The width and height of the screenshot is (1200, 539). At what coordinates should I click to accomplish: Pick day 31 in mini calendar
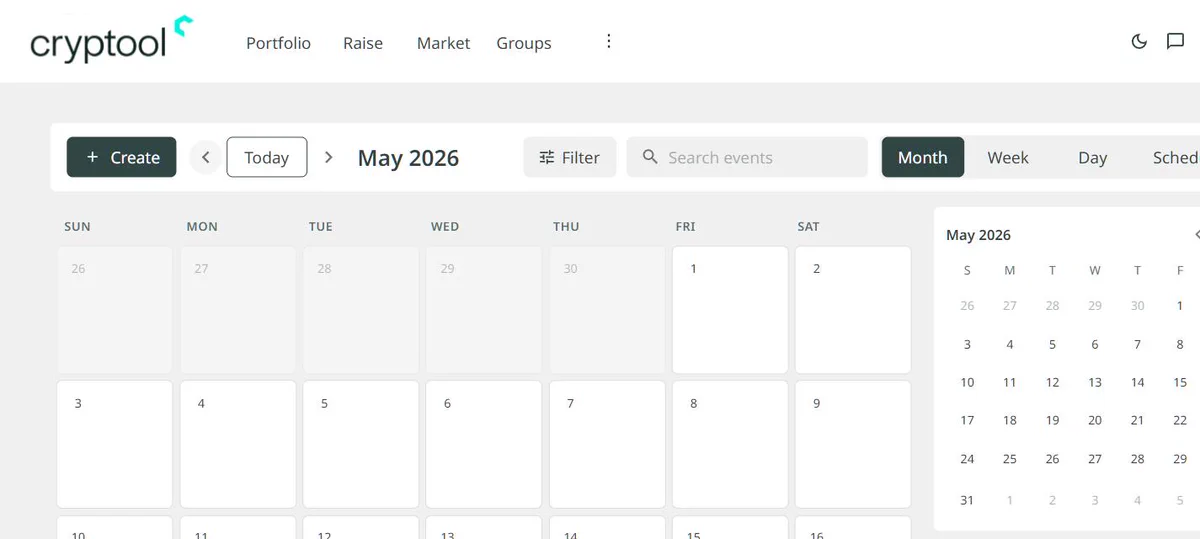967,500
